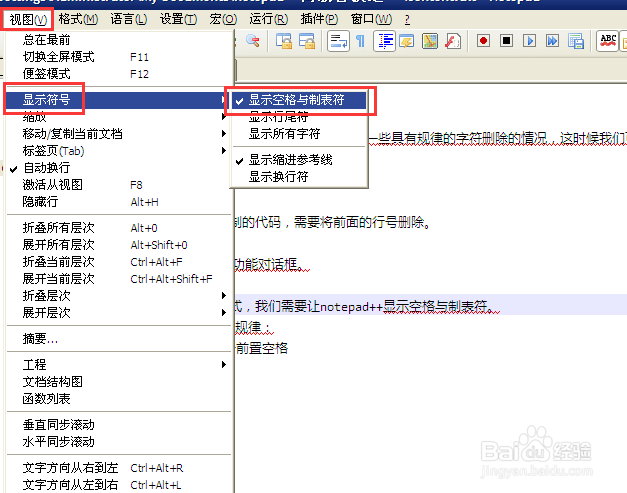Click the user-defined language toolbar icon

coord(407,41)
